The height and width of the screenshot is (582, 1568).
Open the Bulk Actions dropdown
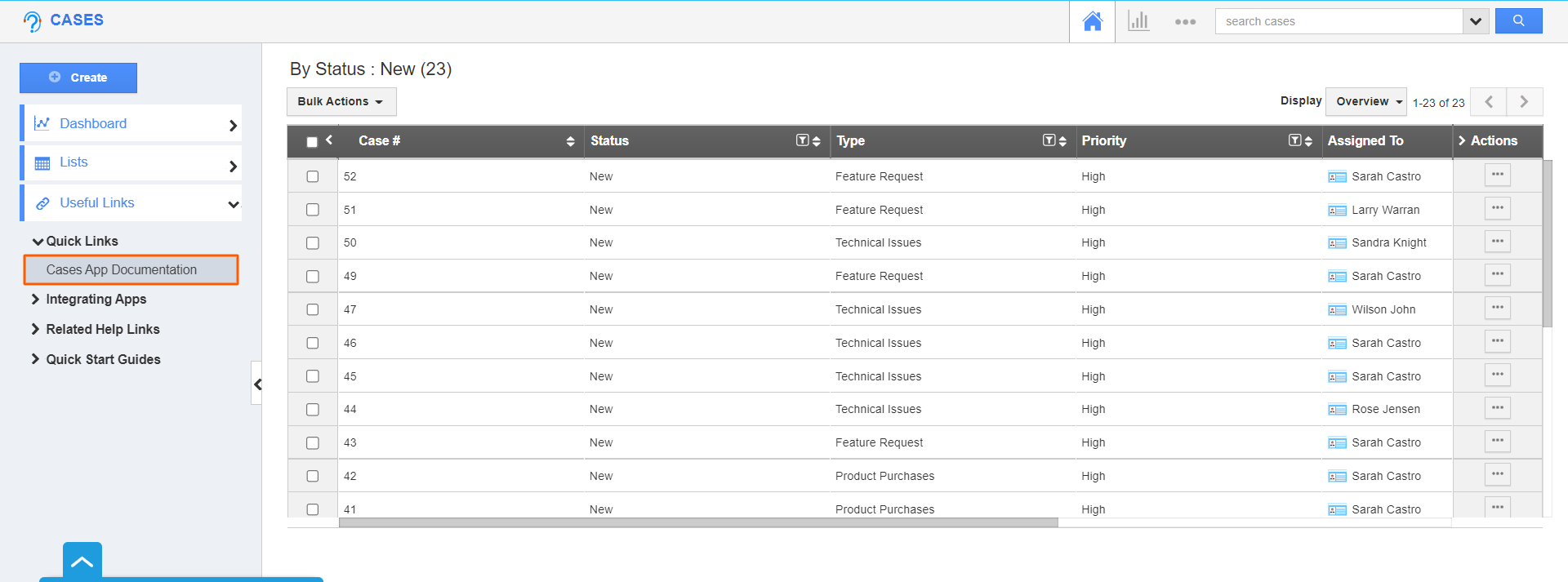tap(341, 101)
